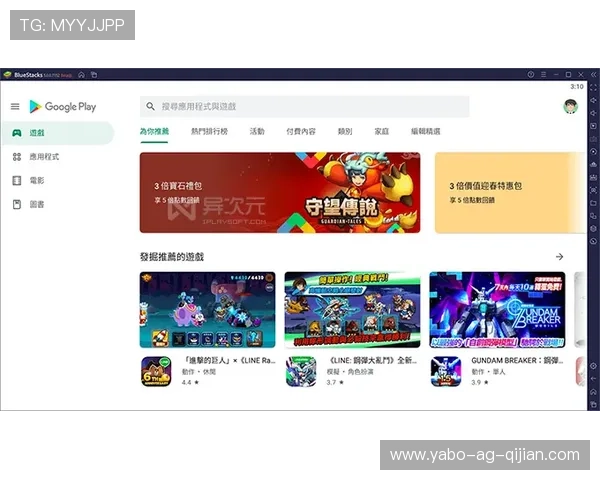600x480 pixels.
Task: Toggle fullscreen from BlueStacks side toolbar
Action: (593, 88)
